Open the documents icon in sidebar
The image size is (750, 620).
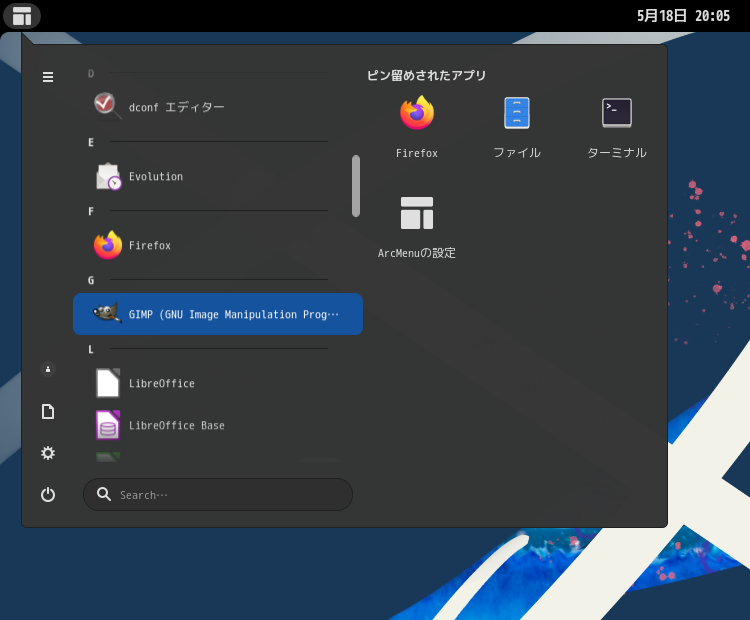[x=48, y=411]
